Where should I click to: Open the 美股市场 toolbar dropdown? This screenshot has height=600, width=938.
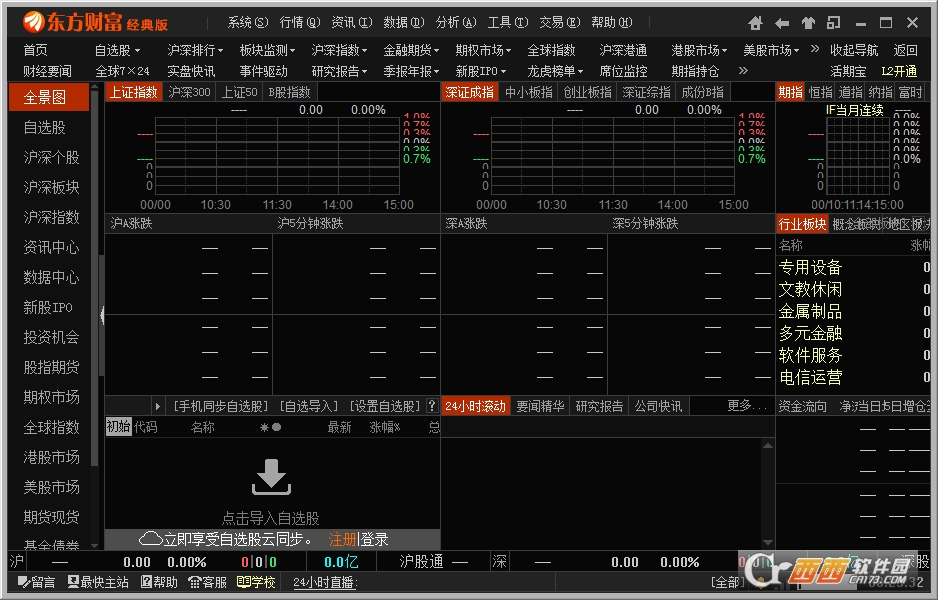click(x=771, y=50)
